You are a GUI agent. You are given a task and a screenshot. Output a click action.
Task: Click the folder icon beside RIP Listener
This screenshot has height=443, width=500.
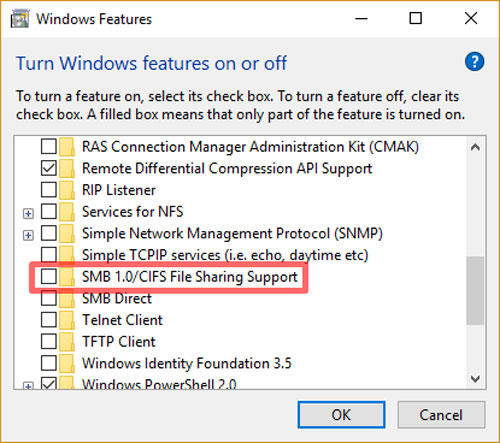tap(67, 190)
